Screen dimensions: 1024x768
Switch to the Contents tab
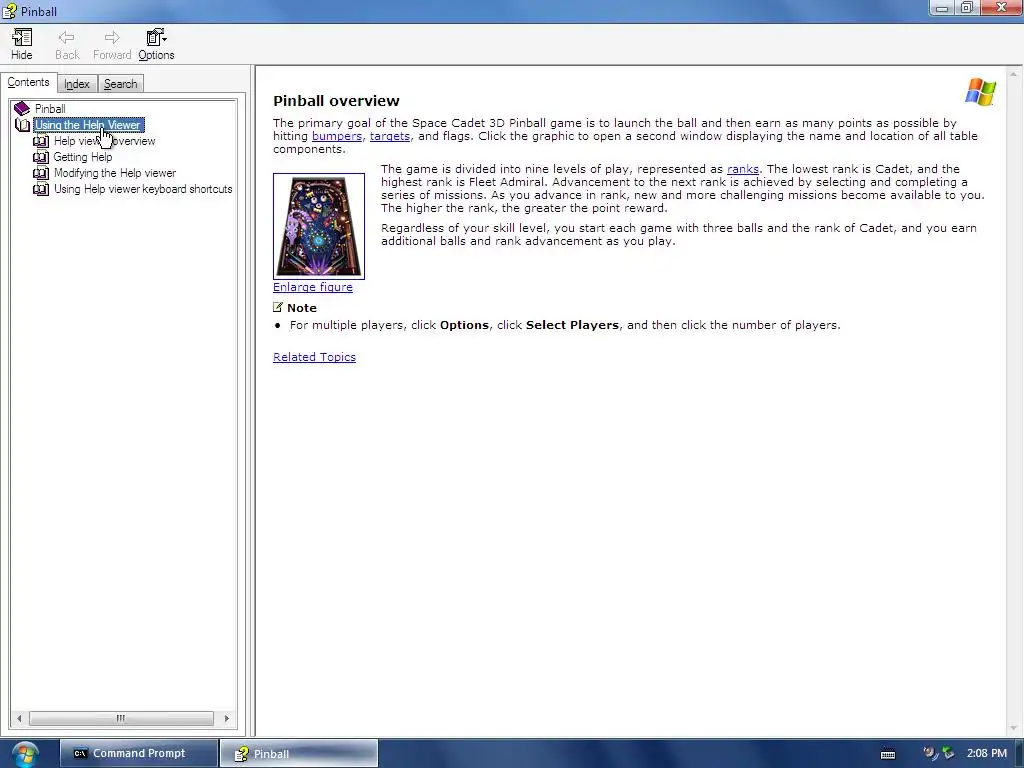pyautogui.click(x=28, y=82)
